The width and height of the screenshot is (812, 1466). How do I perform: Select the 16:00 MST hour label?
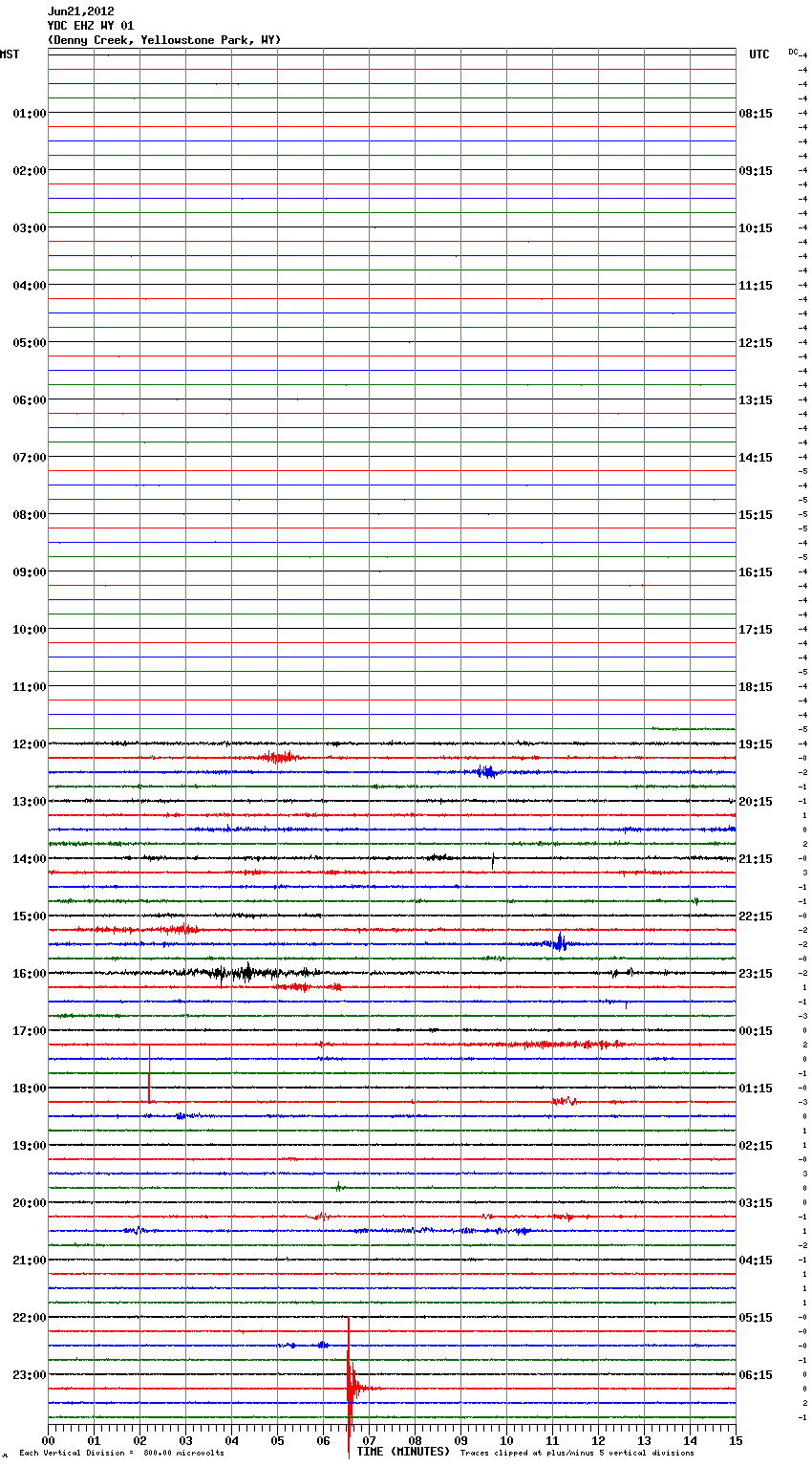click(29, 974)
